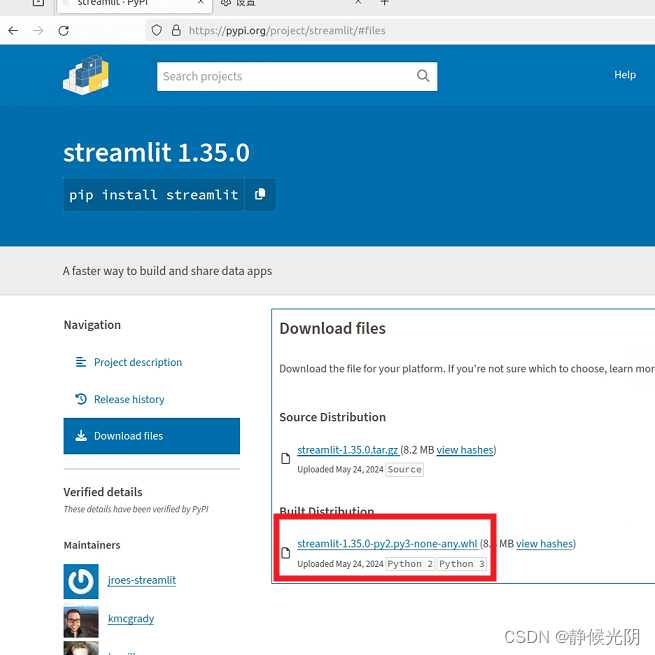This screenshot has height=655, width=655.
Task: Go back with the browser back arrow
Action: tap(13, 30)
